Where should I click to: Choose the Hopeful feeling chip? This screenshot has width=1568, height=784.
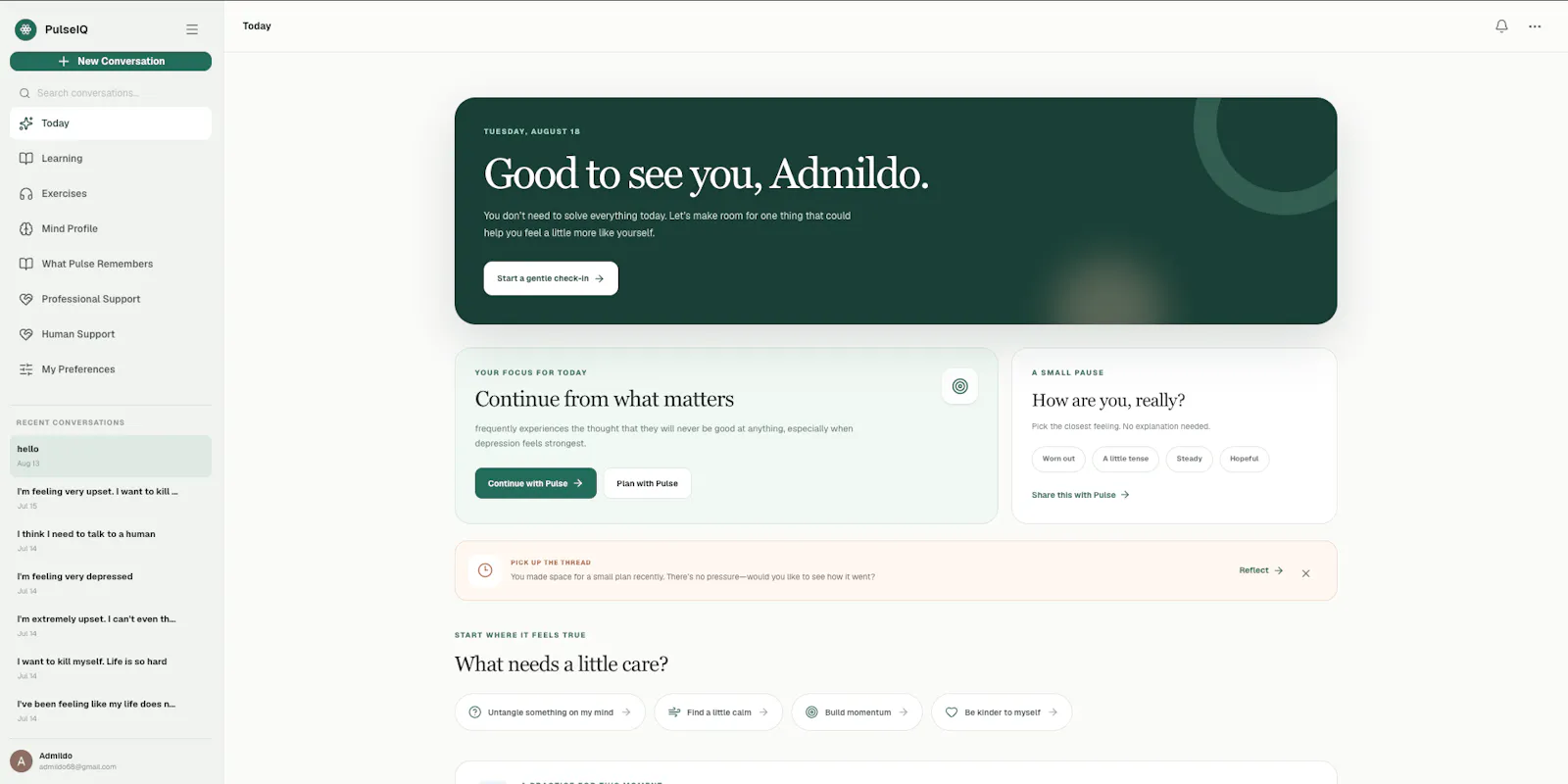click(x=1244, y=459)
